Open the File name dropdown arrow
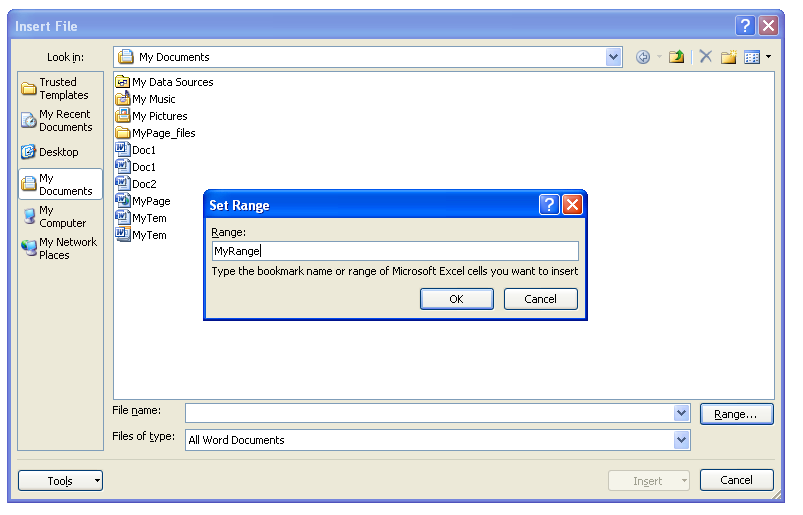Screen dimensions: 803x515 click(681, 413)
